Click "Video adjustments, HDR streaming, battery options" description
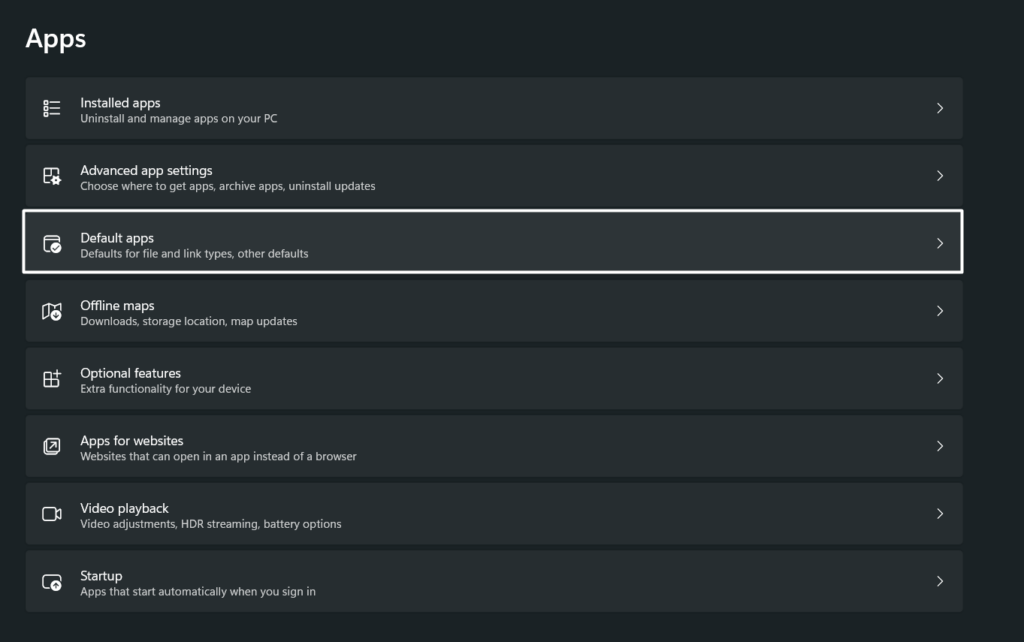This screenshot has width=1024, height=642. pos(210,524)
